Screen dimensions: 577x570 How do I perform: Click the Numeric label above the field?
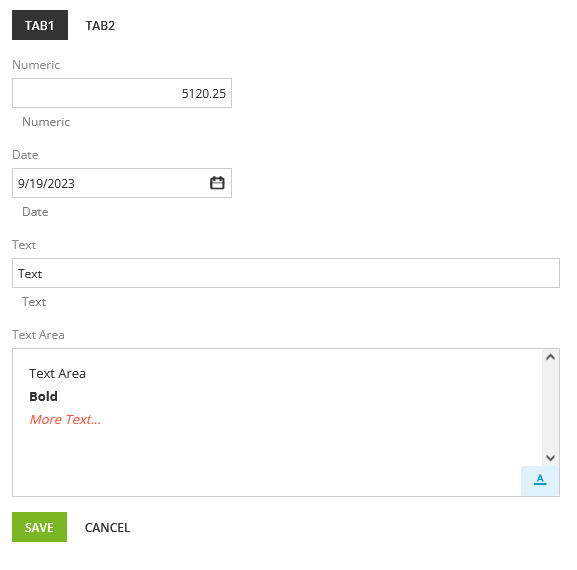tap(36, 65)
